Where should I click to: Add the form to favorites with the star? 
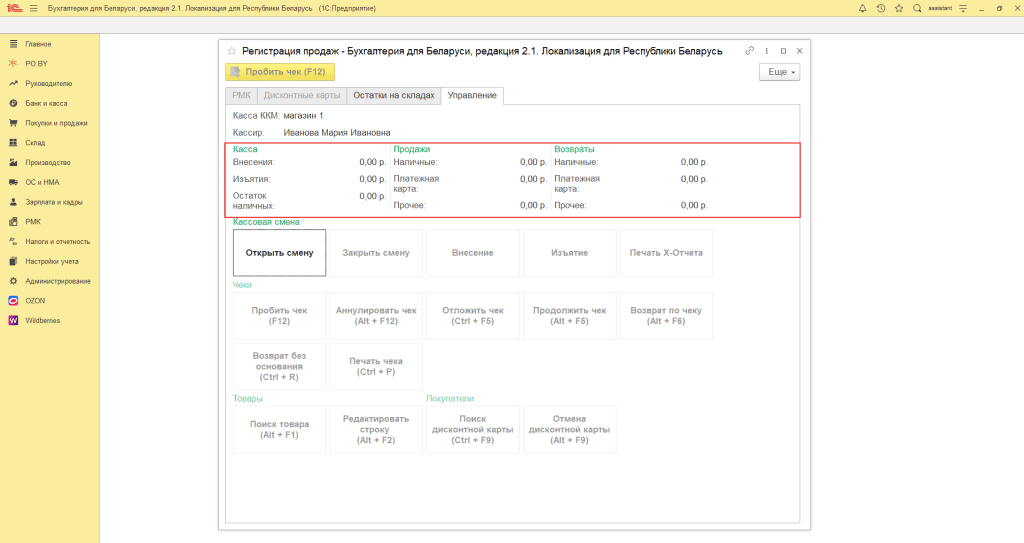[231, 51]
